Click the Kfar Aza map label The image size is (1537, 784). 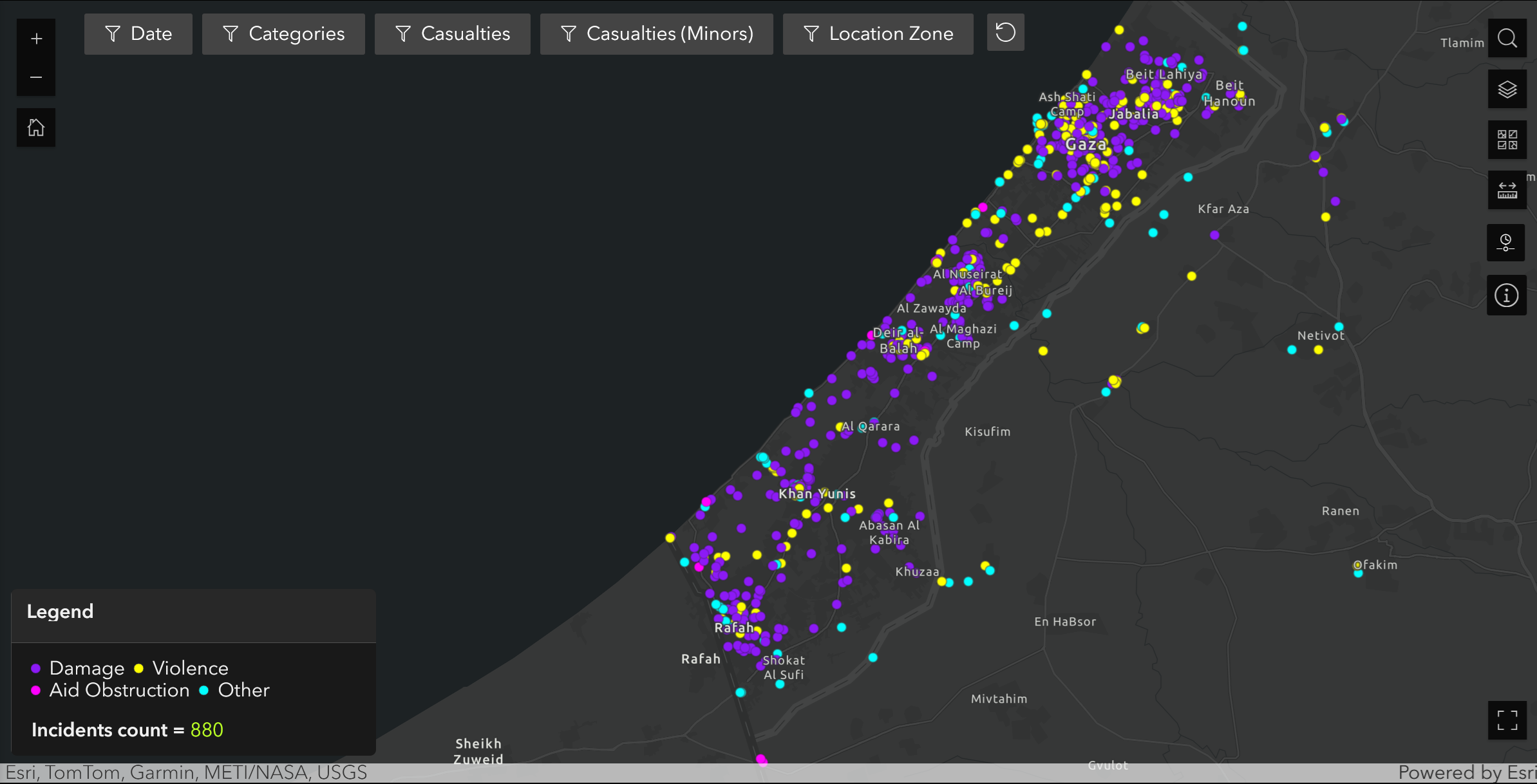click(1223, 209)
